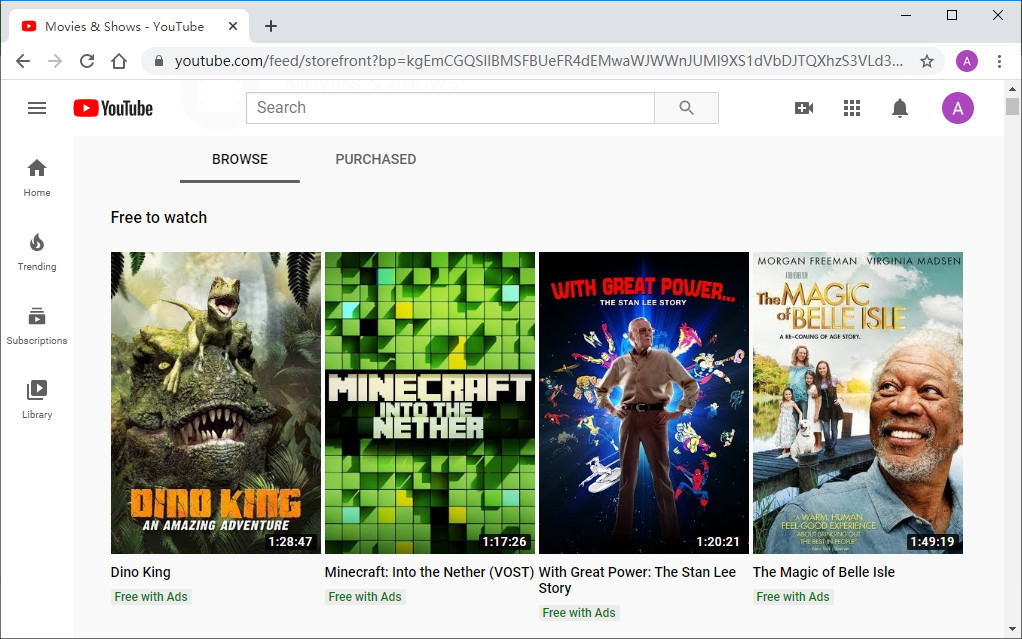Click the YouTube logo
Screen dimensions: 1022x639
tap(113, 108)
